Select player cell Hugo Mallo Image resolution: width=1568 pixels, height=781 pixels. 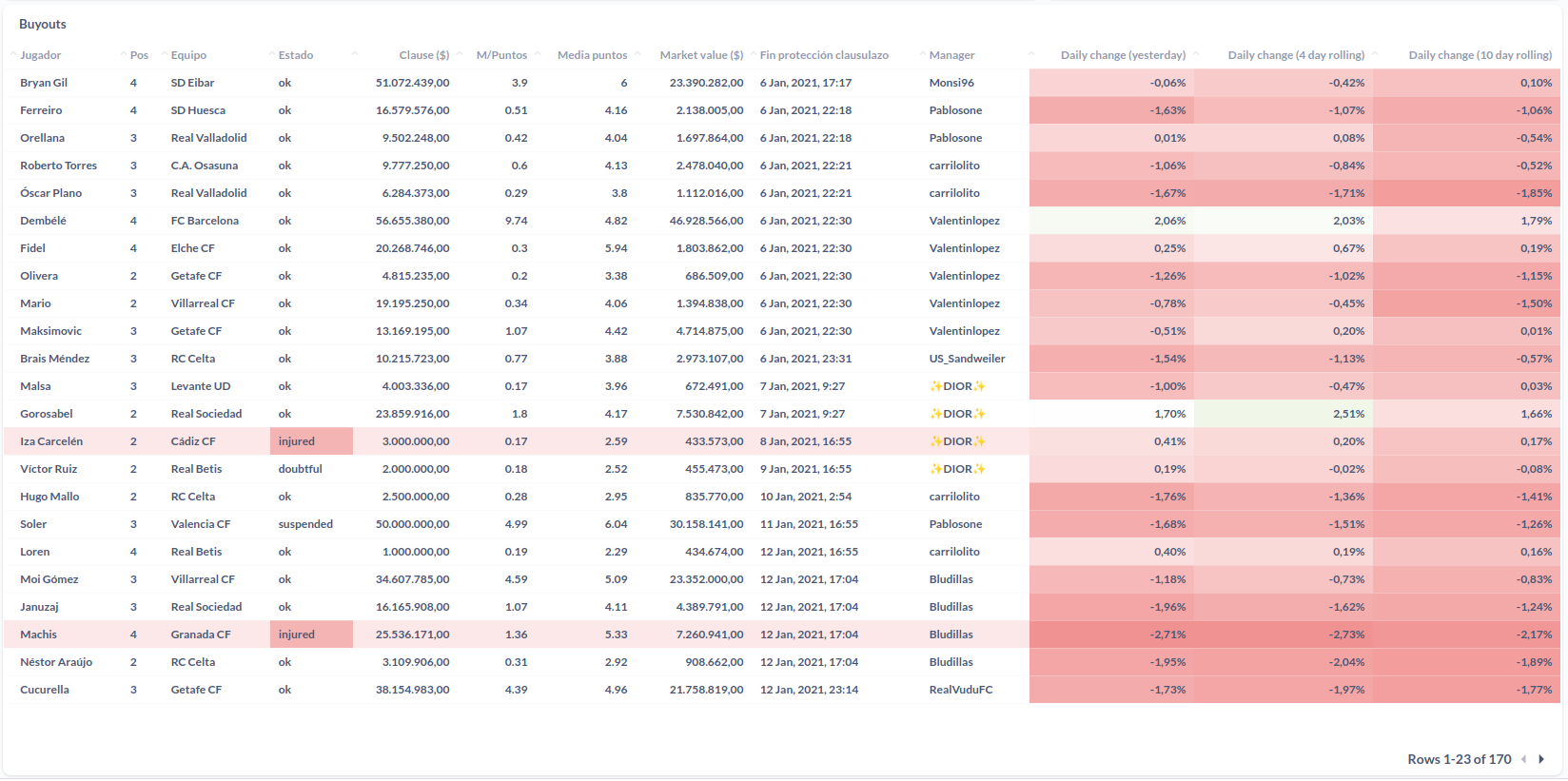49,497
